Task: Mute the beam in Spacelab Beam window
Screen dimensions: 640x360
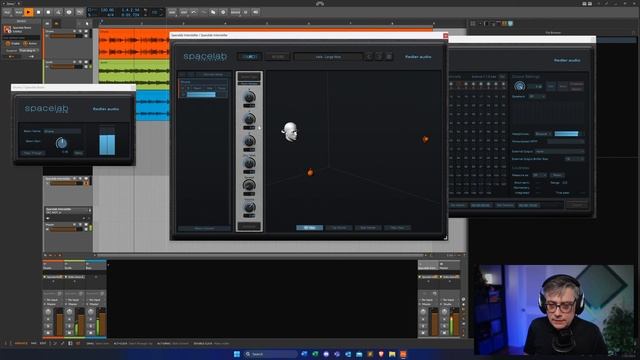Action: (78, 153)
